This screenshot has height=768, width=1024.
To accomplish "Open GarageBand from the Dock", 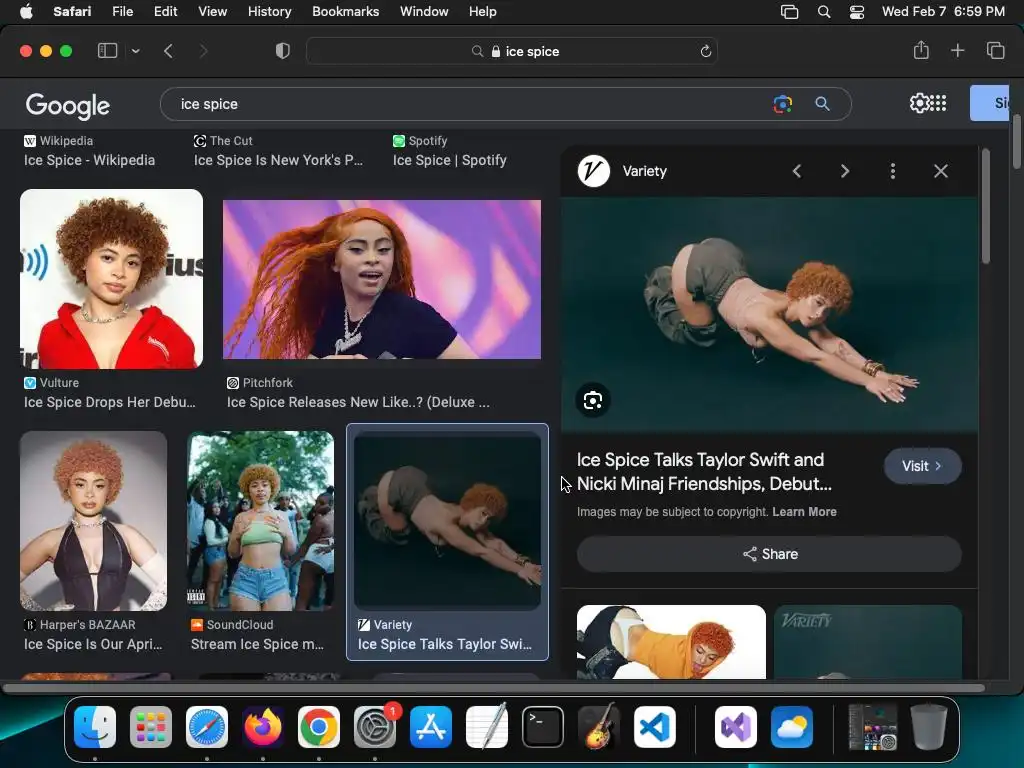I will [x=599, y=726].
